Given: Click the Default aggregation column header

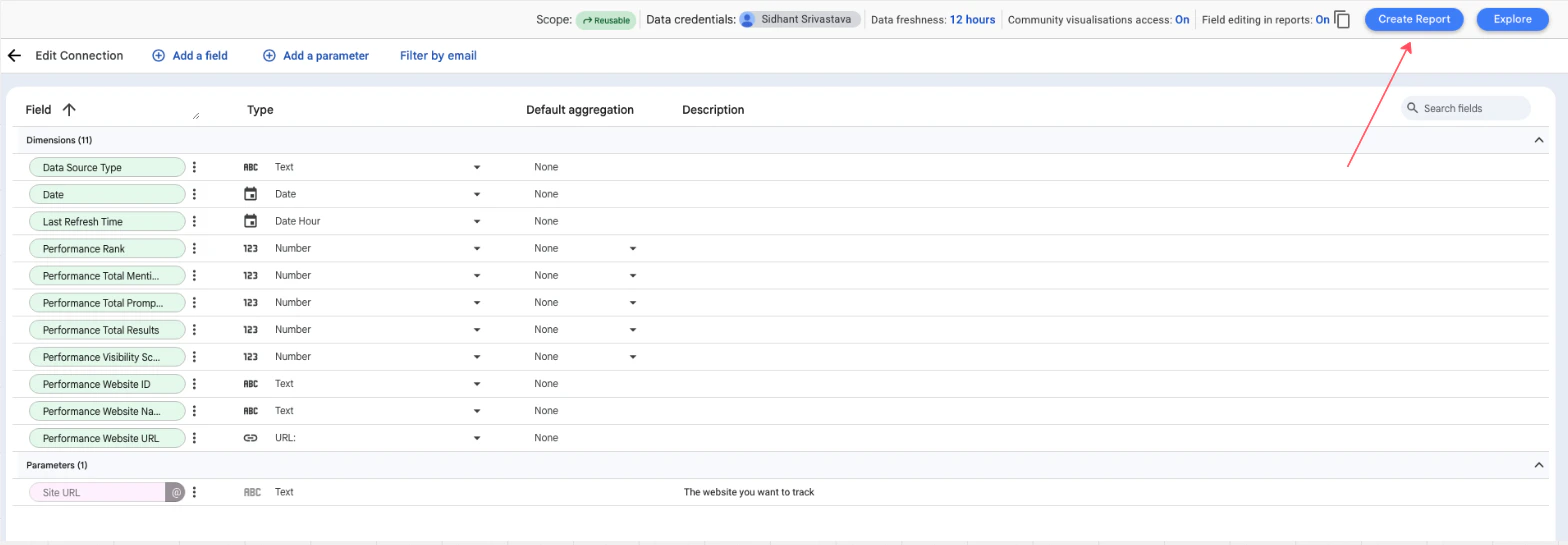Looking at the screenshot, I should [580, 110].
